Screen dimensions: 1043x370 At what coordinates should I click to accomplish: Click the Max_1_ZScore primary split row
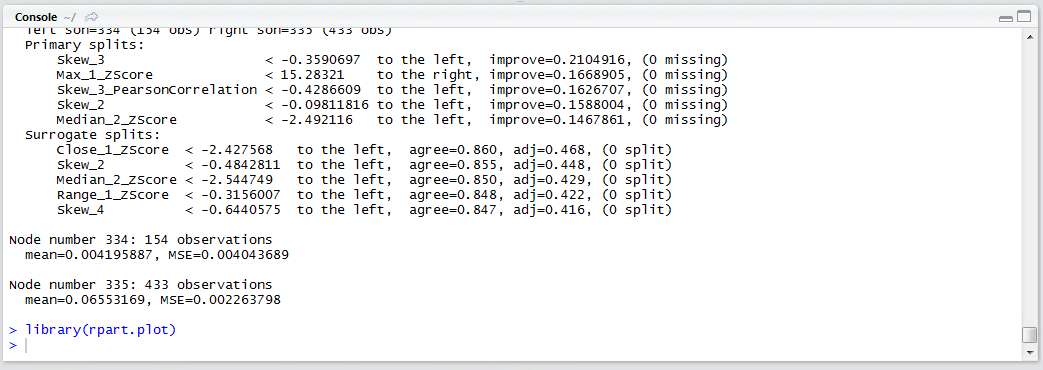tap(392, 75)
